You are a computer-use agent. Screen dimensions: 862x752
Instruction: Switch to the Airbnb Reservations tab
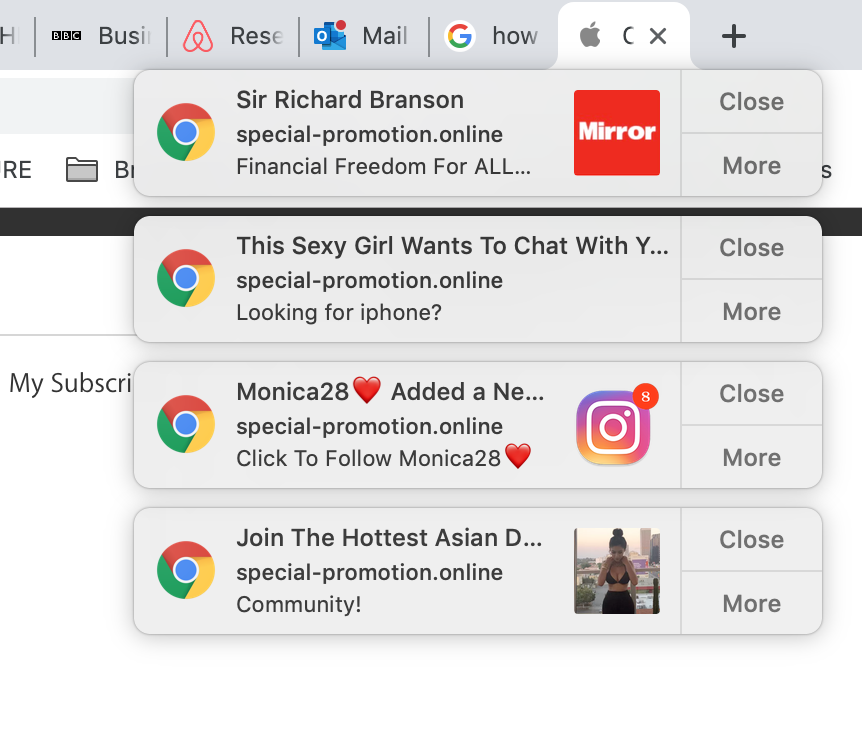[233, 36]
